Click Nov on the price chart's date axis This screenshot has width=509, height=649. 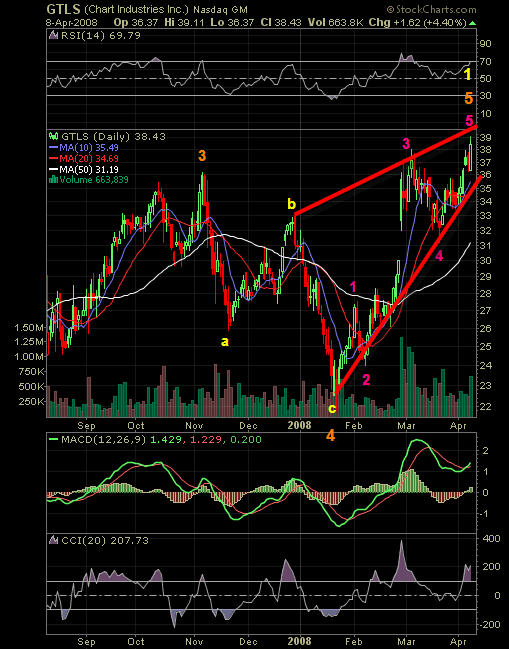(x=194, y=425)
